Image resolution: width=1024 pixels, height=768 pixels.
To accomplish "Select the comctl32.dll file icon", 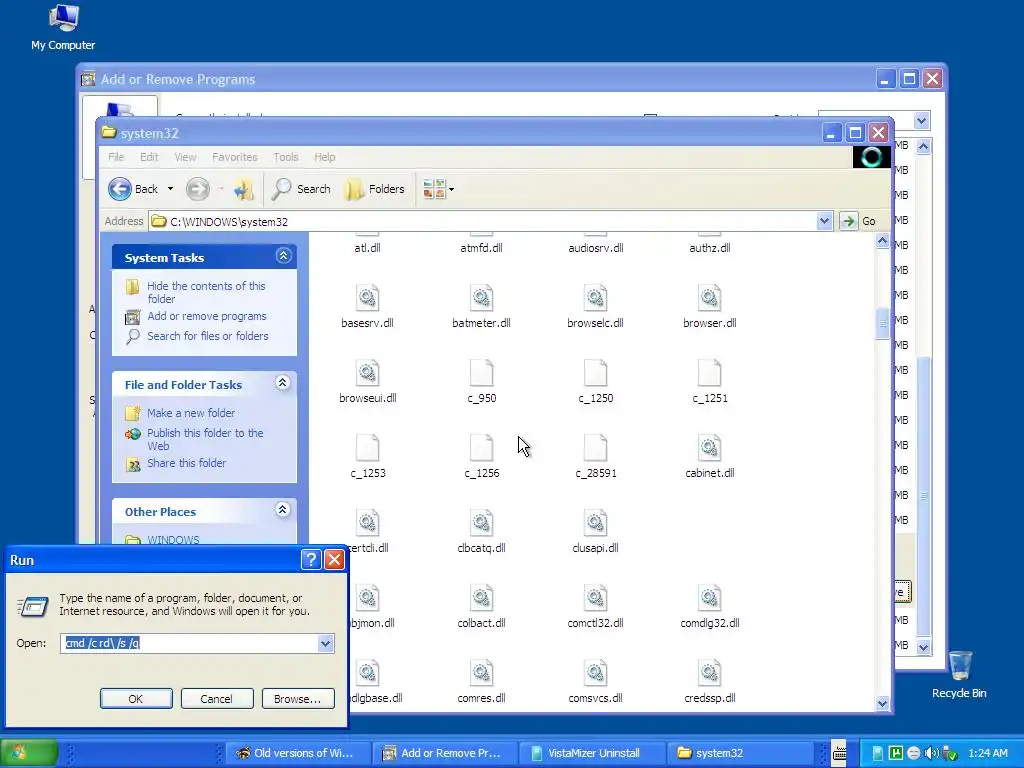I will tap(595, 598).
